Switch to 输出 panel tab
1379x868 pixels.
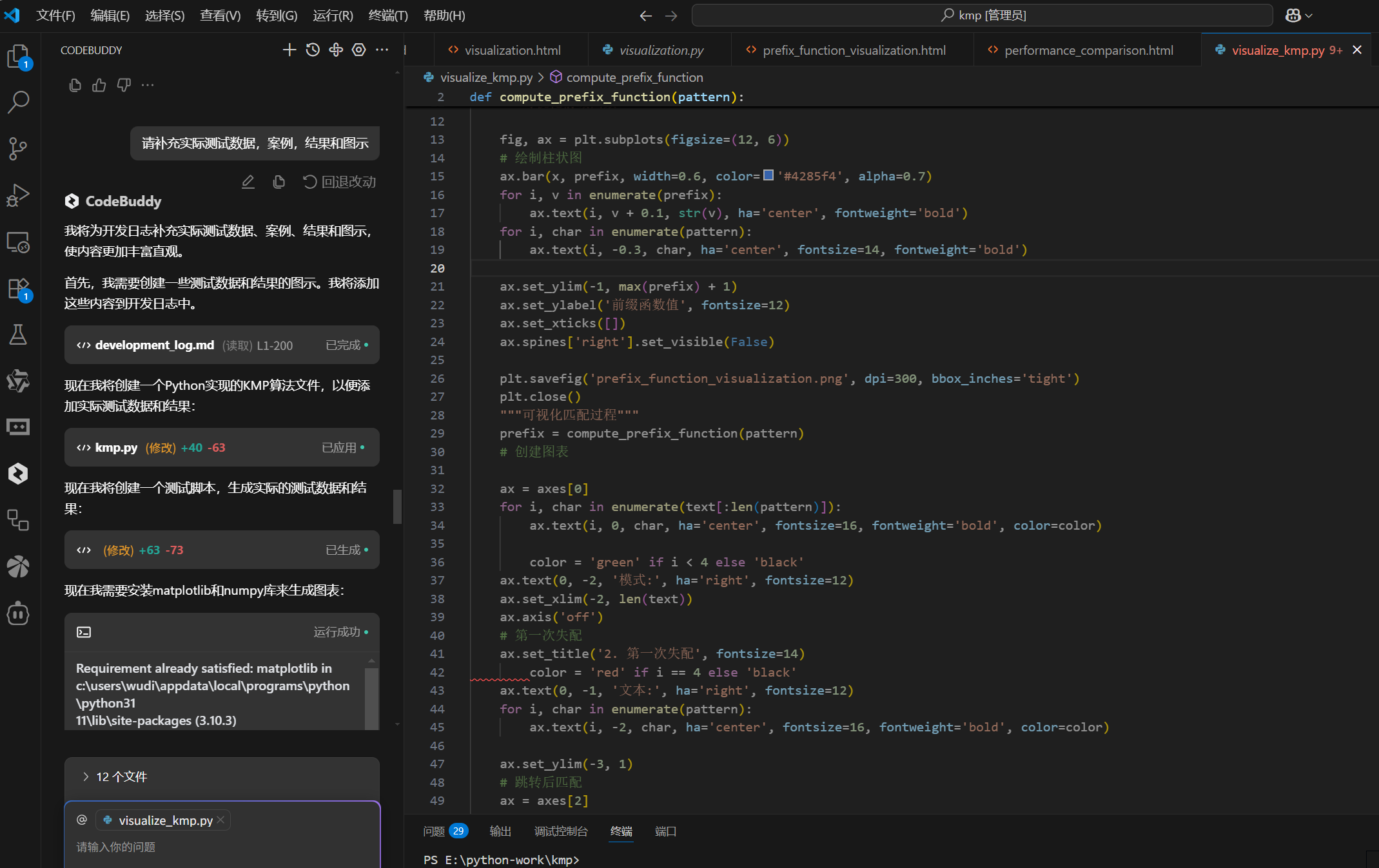pos(500,831)
